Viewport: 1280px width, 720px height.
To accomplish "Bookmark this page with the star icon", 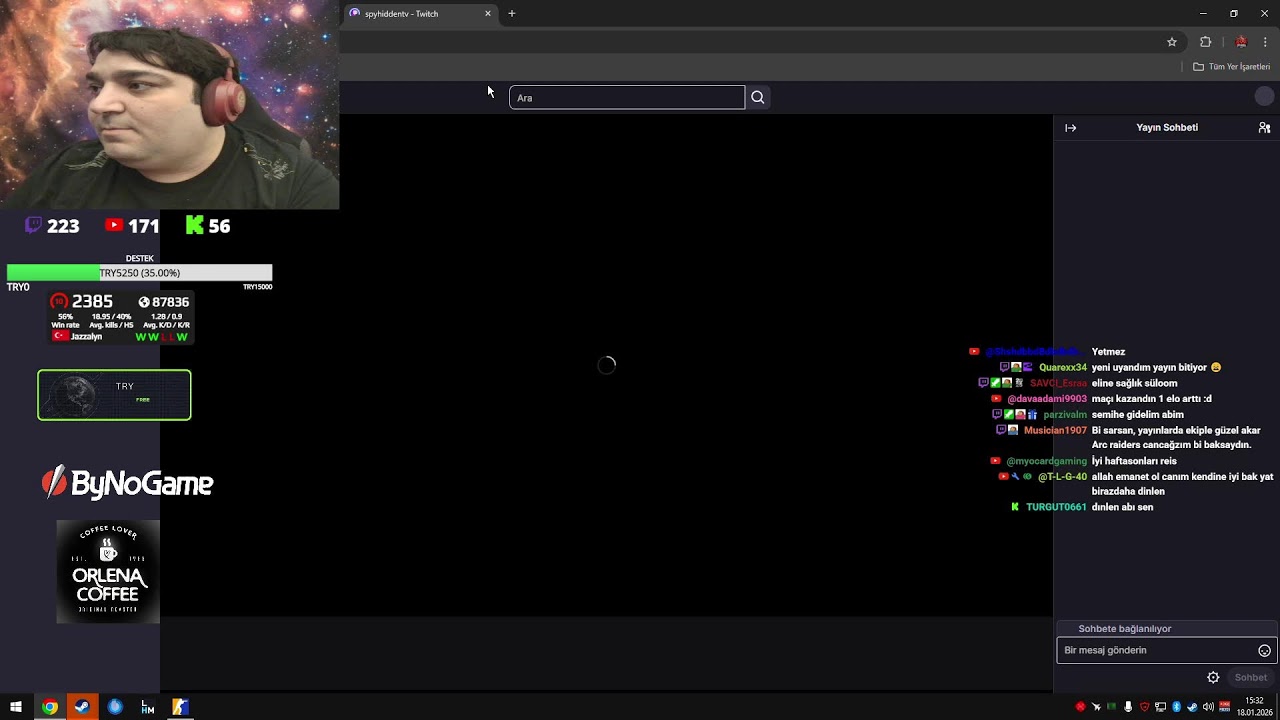I will point(1172,42).
